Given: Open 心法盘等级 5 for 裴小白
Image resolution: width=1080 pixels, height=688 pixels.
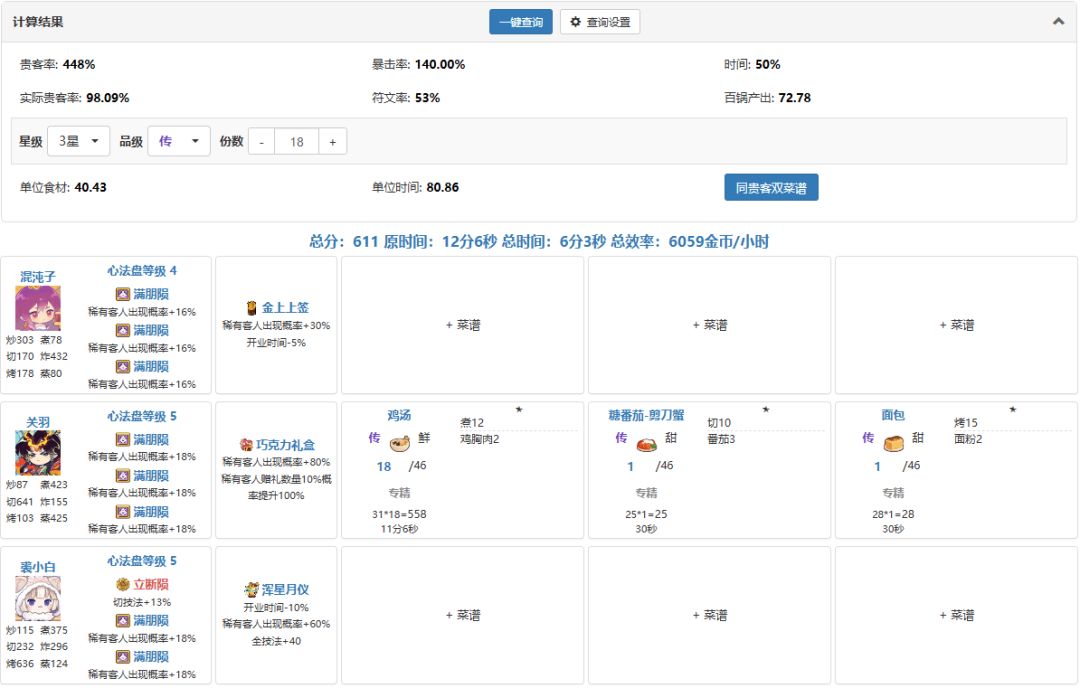Looking at the screenshot, I should click(x=142, y=561).
